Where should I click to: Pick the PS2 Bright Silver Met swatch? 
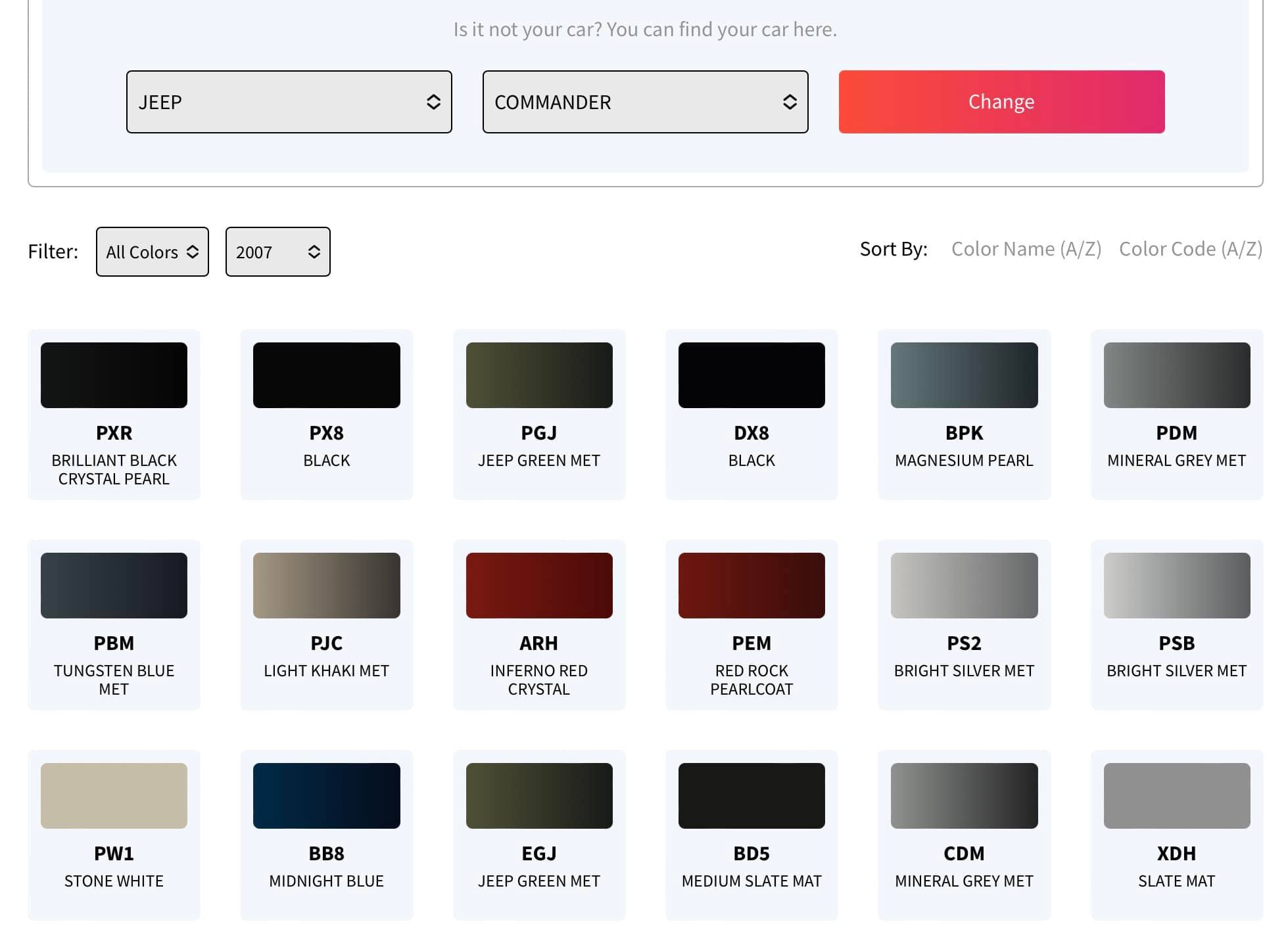point(964,586)
